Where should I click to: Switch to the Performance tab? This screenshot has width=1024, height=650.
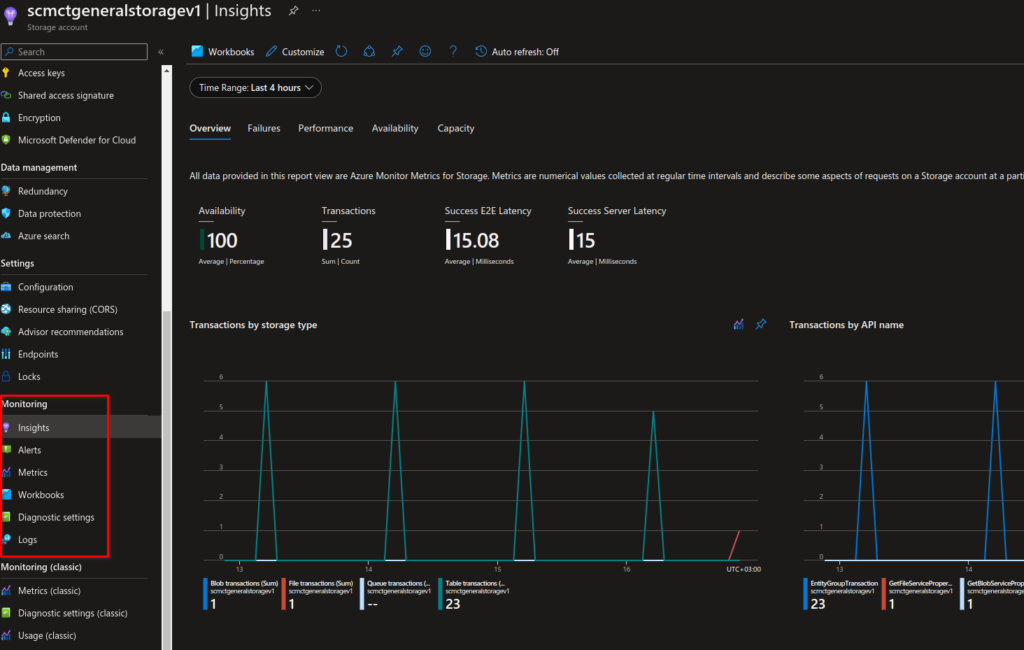pyautogui.click(x=325, y=128)
